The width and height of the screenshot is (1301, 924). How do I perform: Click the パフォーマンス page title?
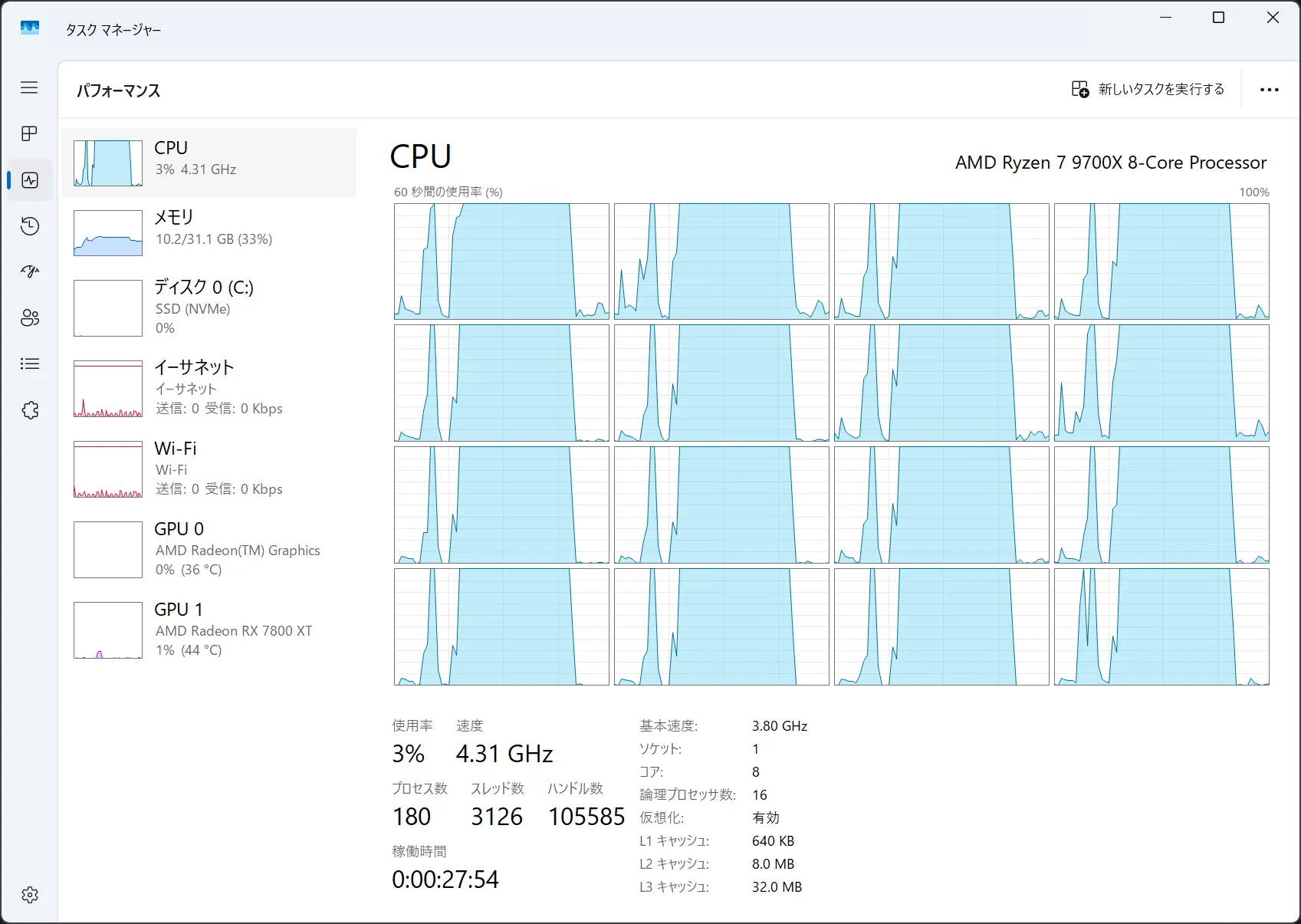[x=119, y=90]
